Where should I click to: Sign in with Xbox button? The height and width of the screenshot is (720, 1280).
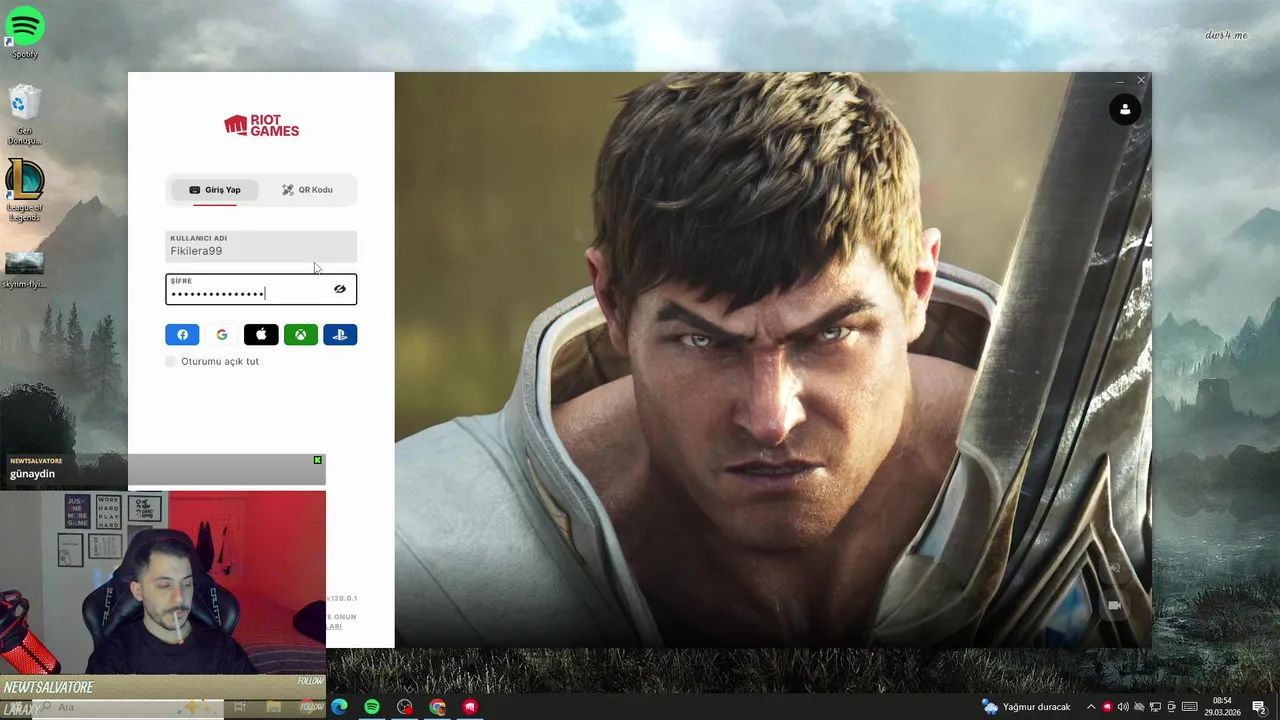click(301, 335)
